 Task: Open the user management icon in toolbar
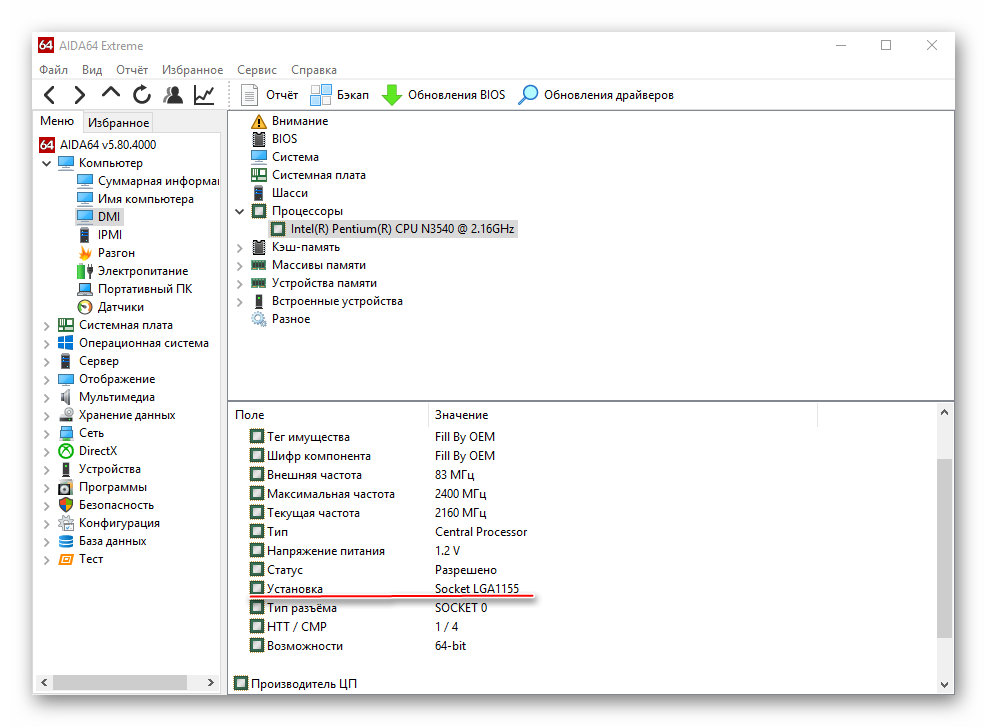click(173, 95)
